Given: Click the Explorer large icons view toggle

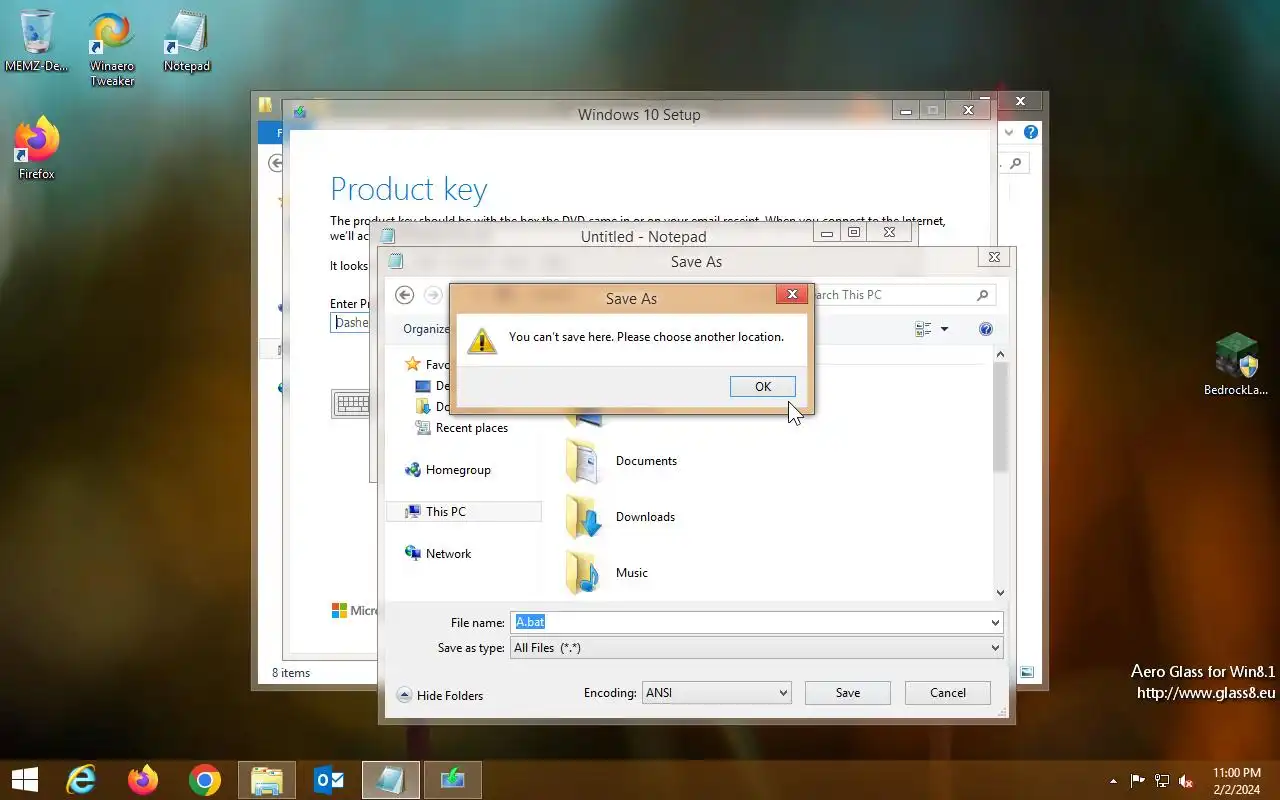Looking at the screenshot, I should [1027, 673].
